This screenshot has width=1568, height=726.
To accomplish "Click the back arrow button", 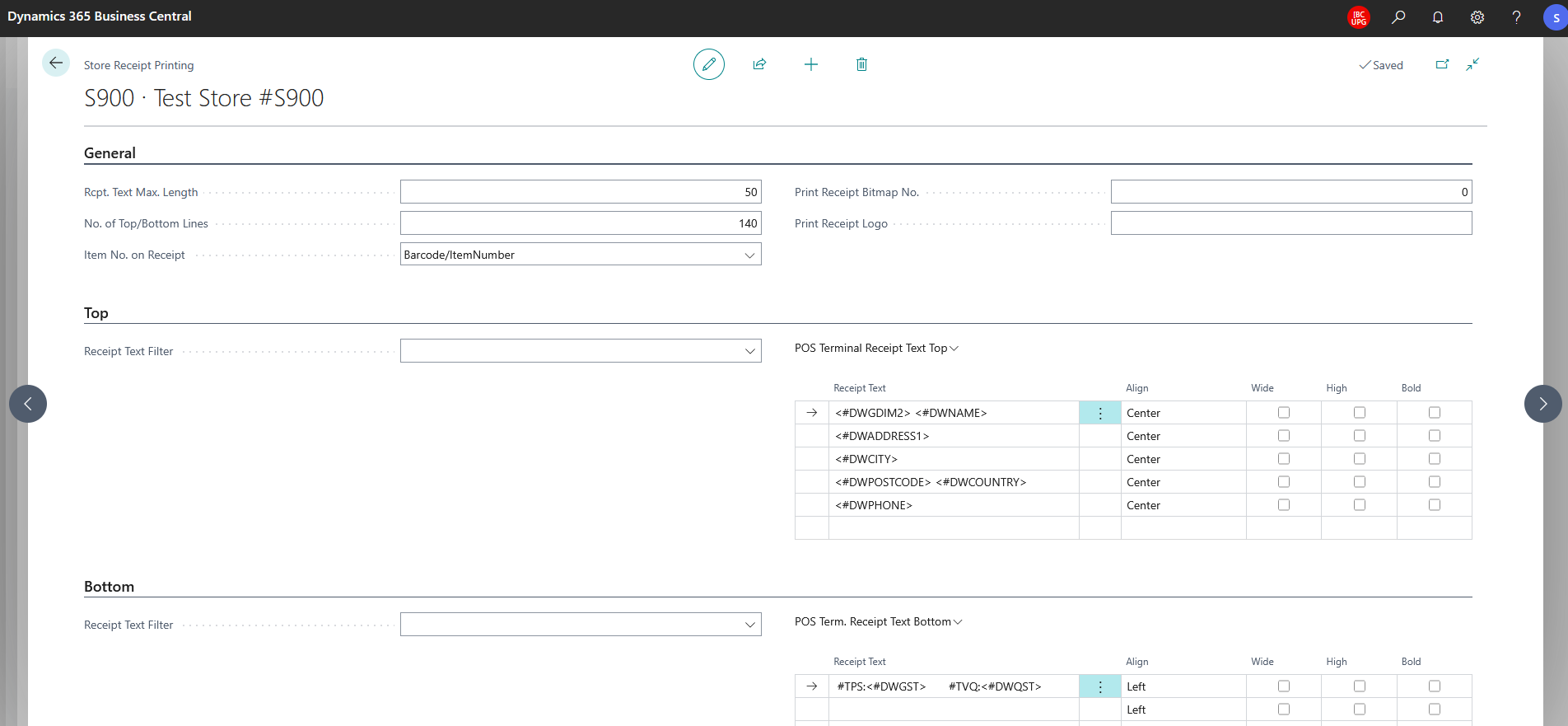I will point(56,63).
